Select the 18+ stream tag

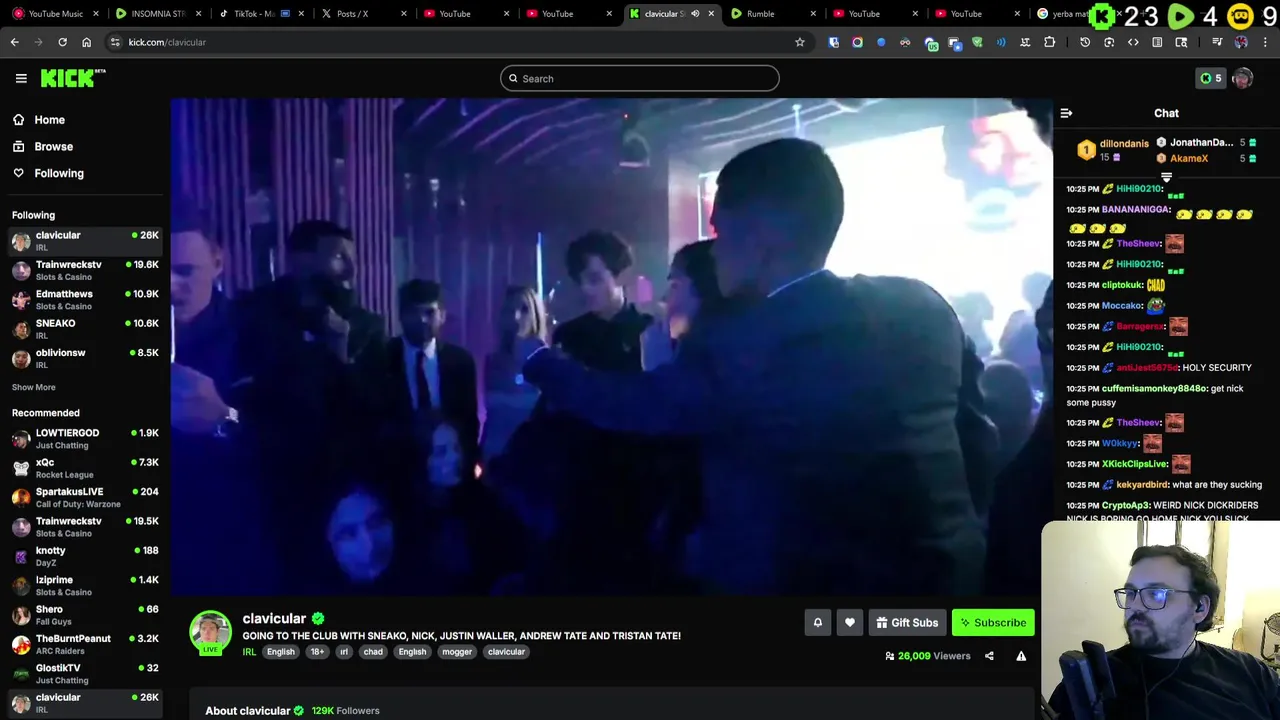[317, 652]
